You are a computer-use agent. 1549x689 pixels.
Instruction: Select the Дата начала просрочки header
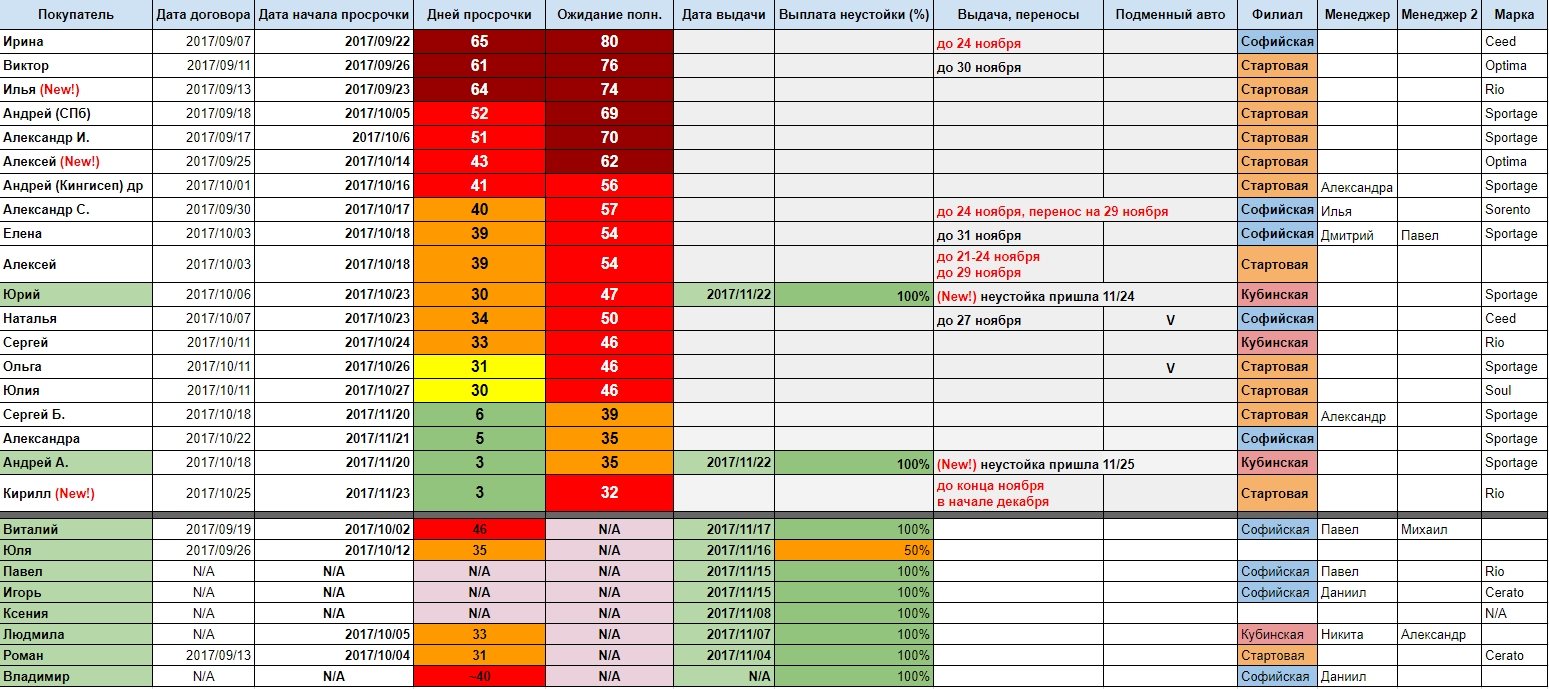[334, 15]
